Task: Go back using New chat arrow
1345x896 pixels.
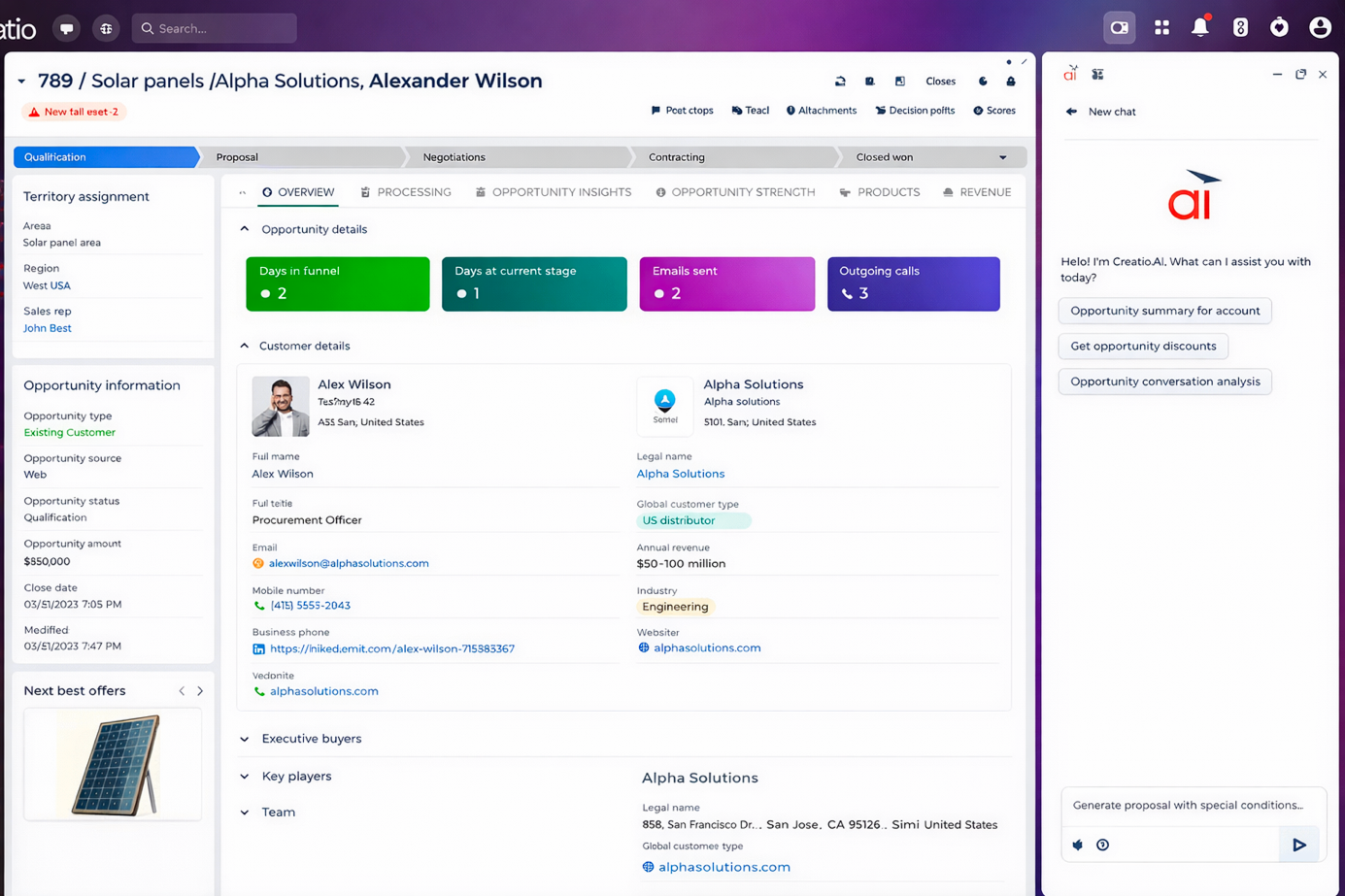Action: 1071,112
